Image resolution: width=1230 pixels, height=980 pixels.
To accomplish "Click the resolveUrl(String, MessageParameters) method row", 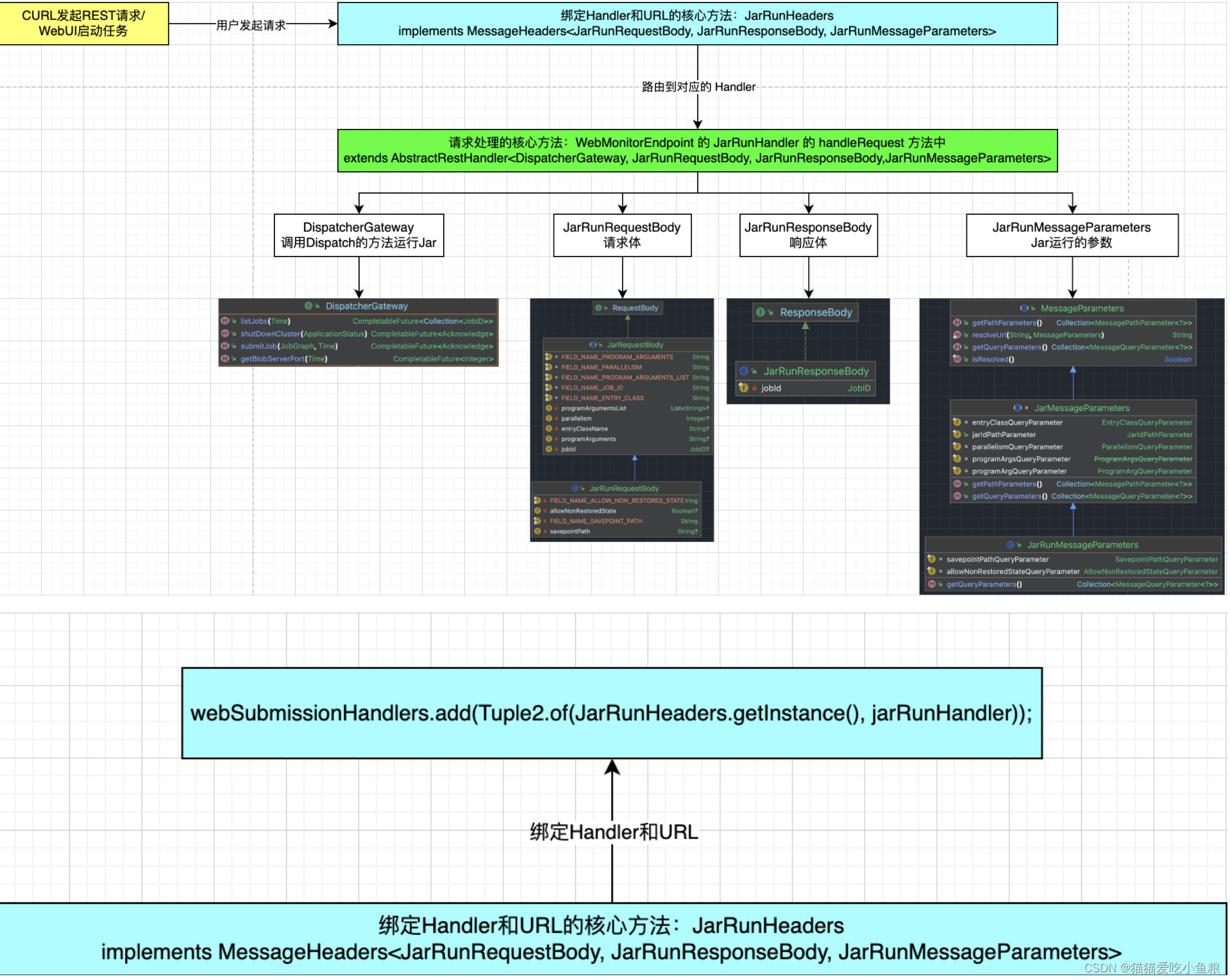I will click(x=1072, y=335).
